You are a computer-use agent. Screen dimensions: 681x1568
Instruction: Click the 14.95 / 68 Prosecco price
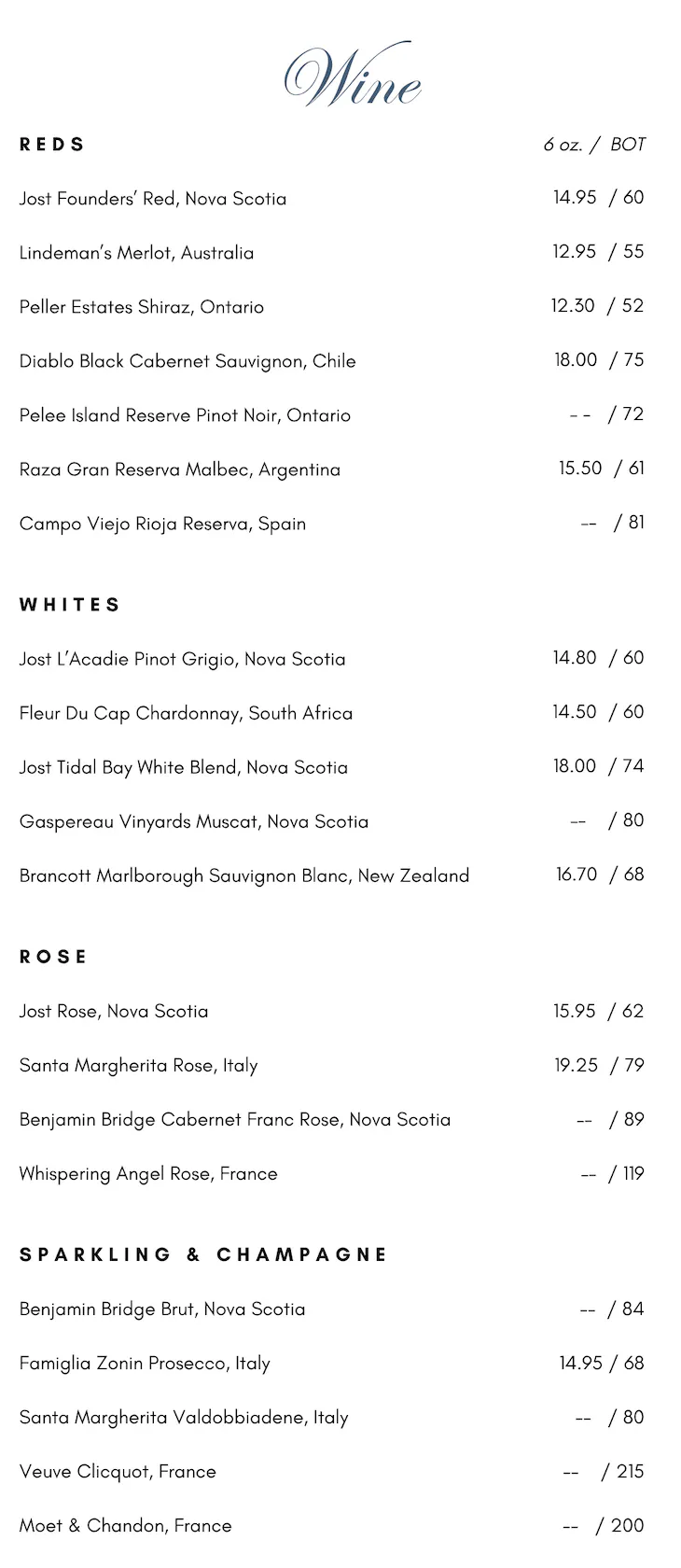click(602, 1363)
